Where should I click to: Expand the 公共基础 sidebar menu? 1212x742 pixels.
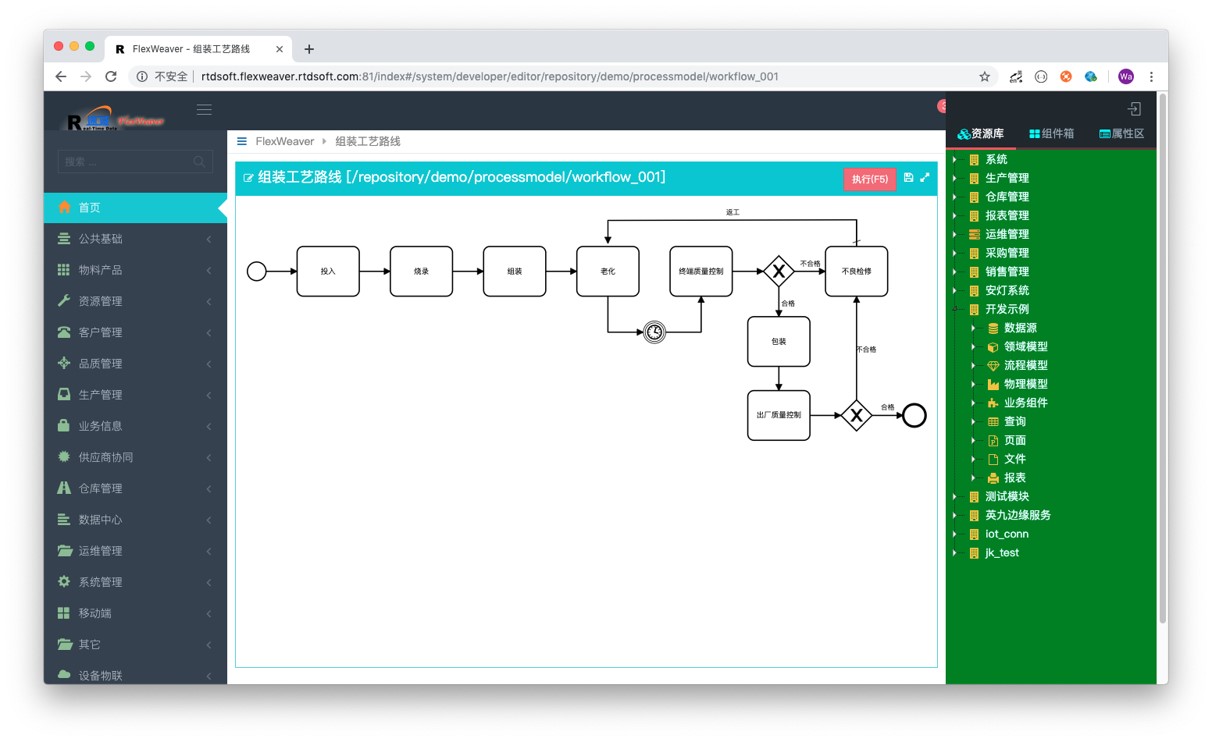point(135,239)
